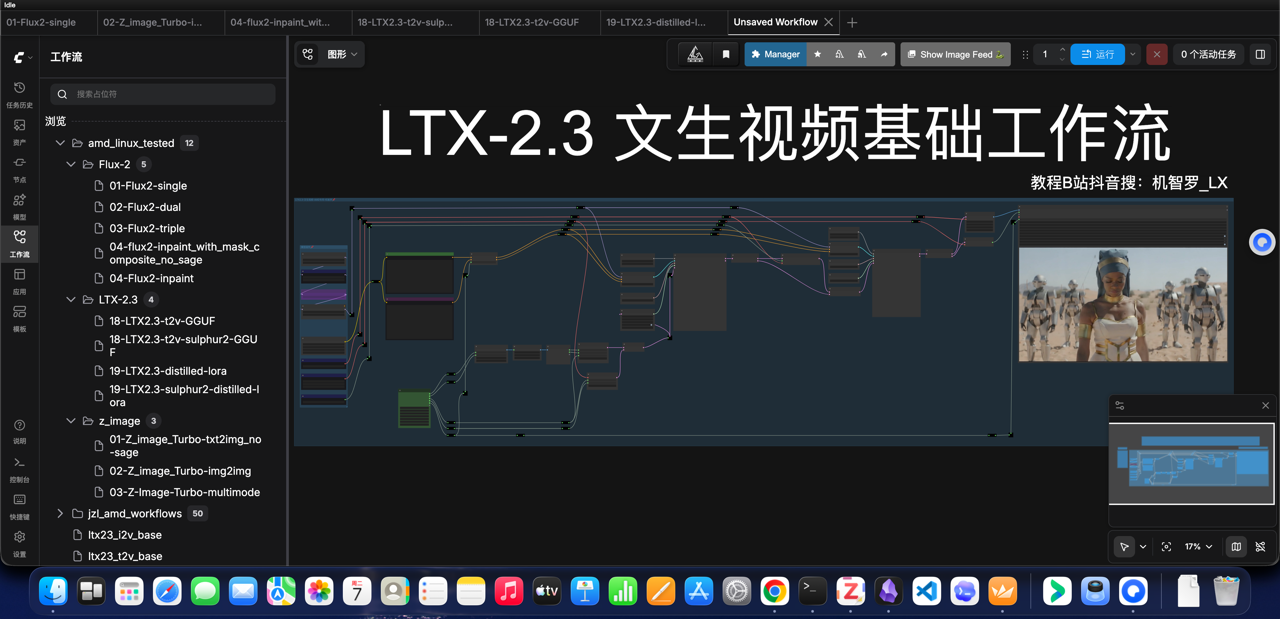The width and height of the screenshot is (1280, 619).
Task: Open minimap settings sliders icon
Action: tap(1120, 405)
